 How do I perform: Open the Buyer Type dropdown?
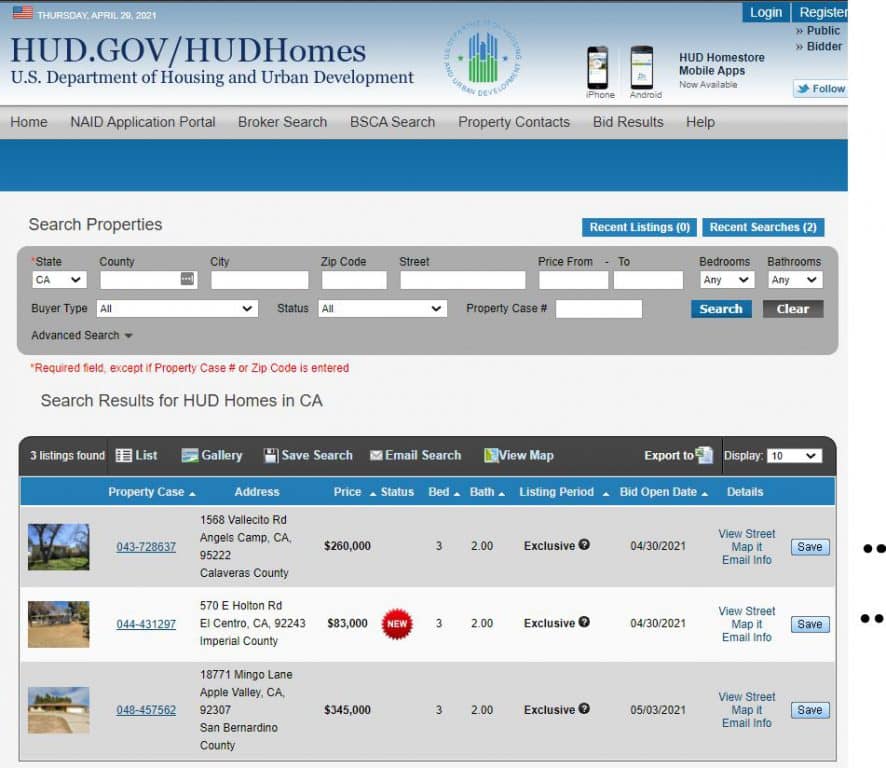click(x=177, y=309)
